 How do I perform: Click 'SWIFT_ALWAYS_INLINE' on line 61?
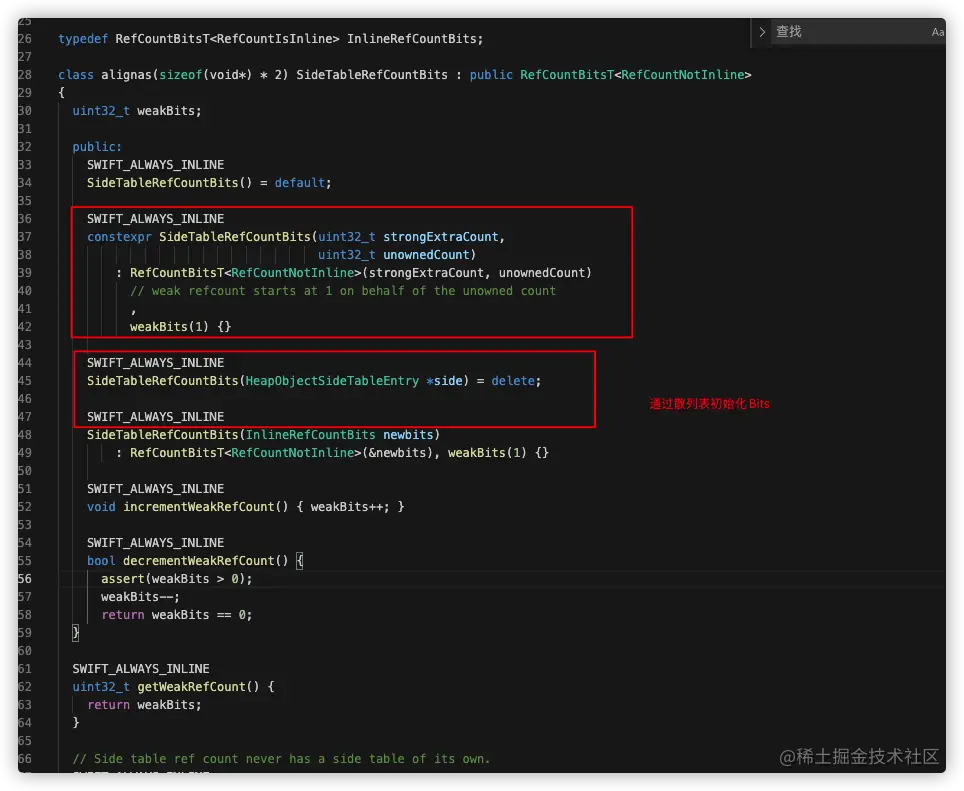141,669
